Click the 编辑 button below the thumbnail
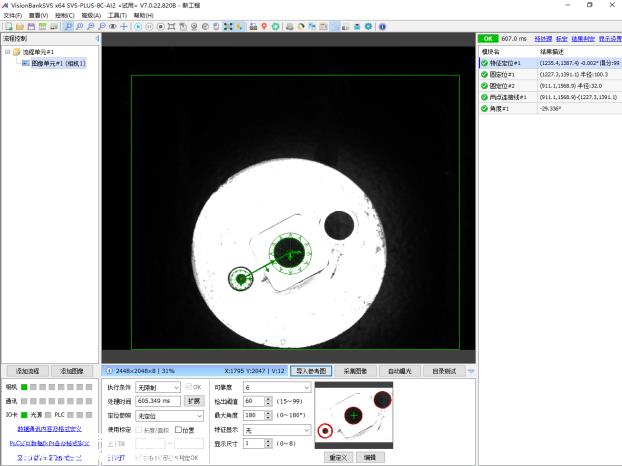The width and height of the screenshot is (622, 466). coord(370,458)
